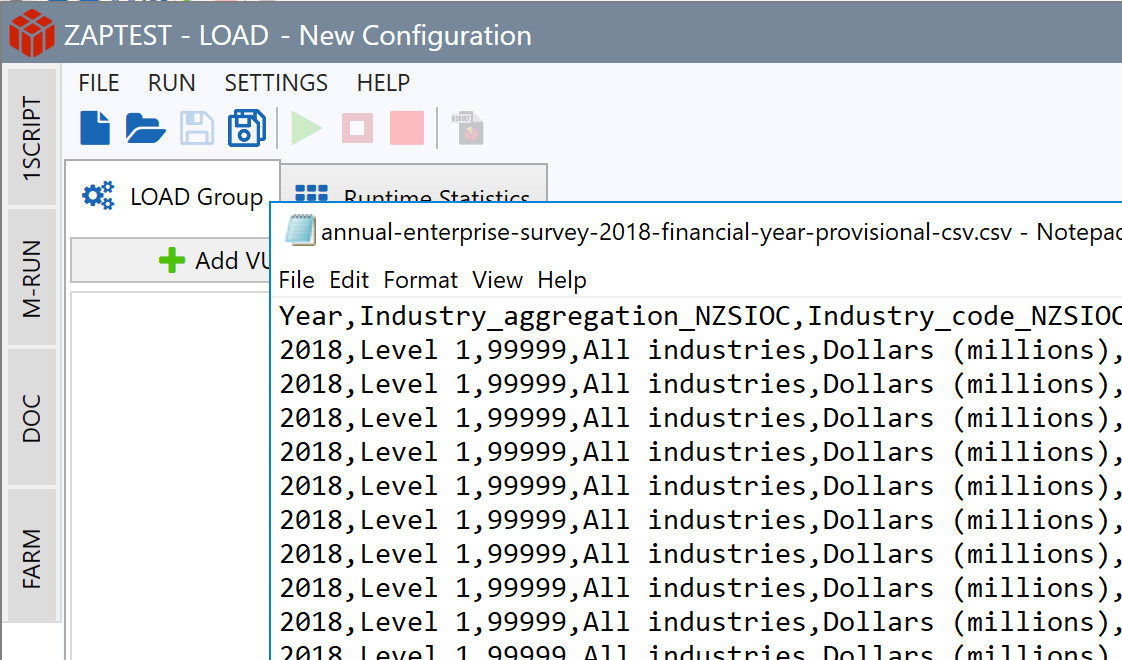Screen dimensions: 1122x660
Task: Select the M-RUN side tab
Action: [x=33, y=278]
